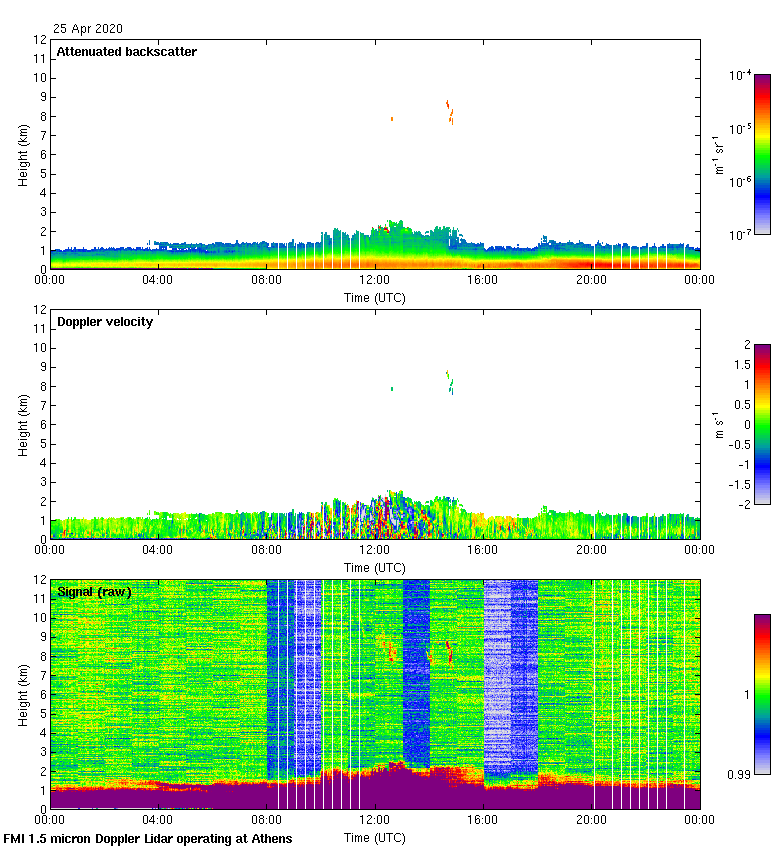Click the 25 Apr 2020 date label

tap(88, 29)
